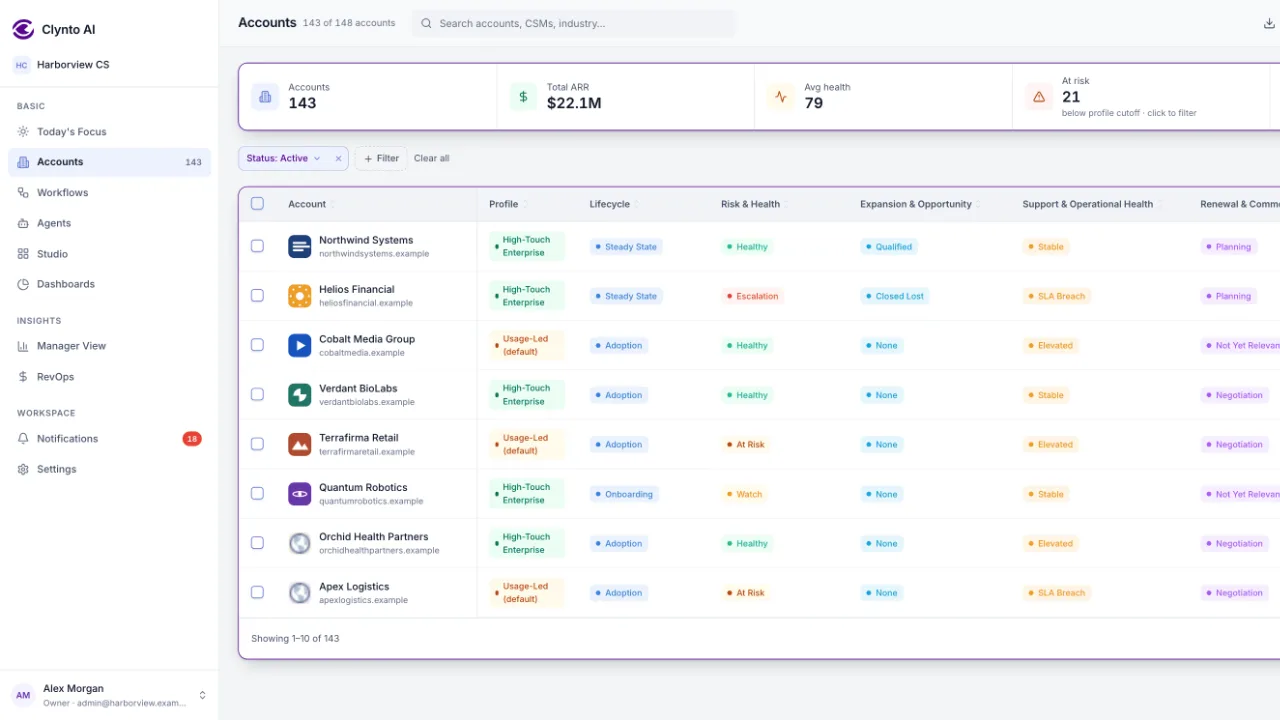Navigate to Studio in the sidebar
Viewport: 1280px width, 720px height.
click(109, 254)
